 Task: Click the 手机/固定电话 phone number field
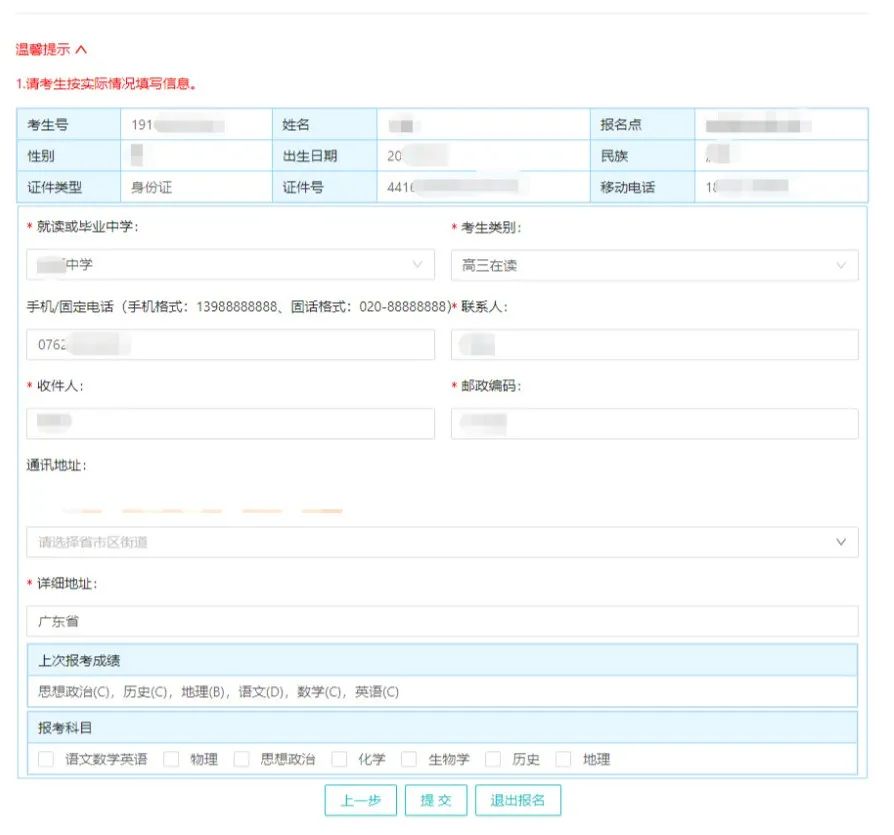coord(230,342)
